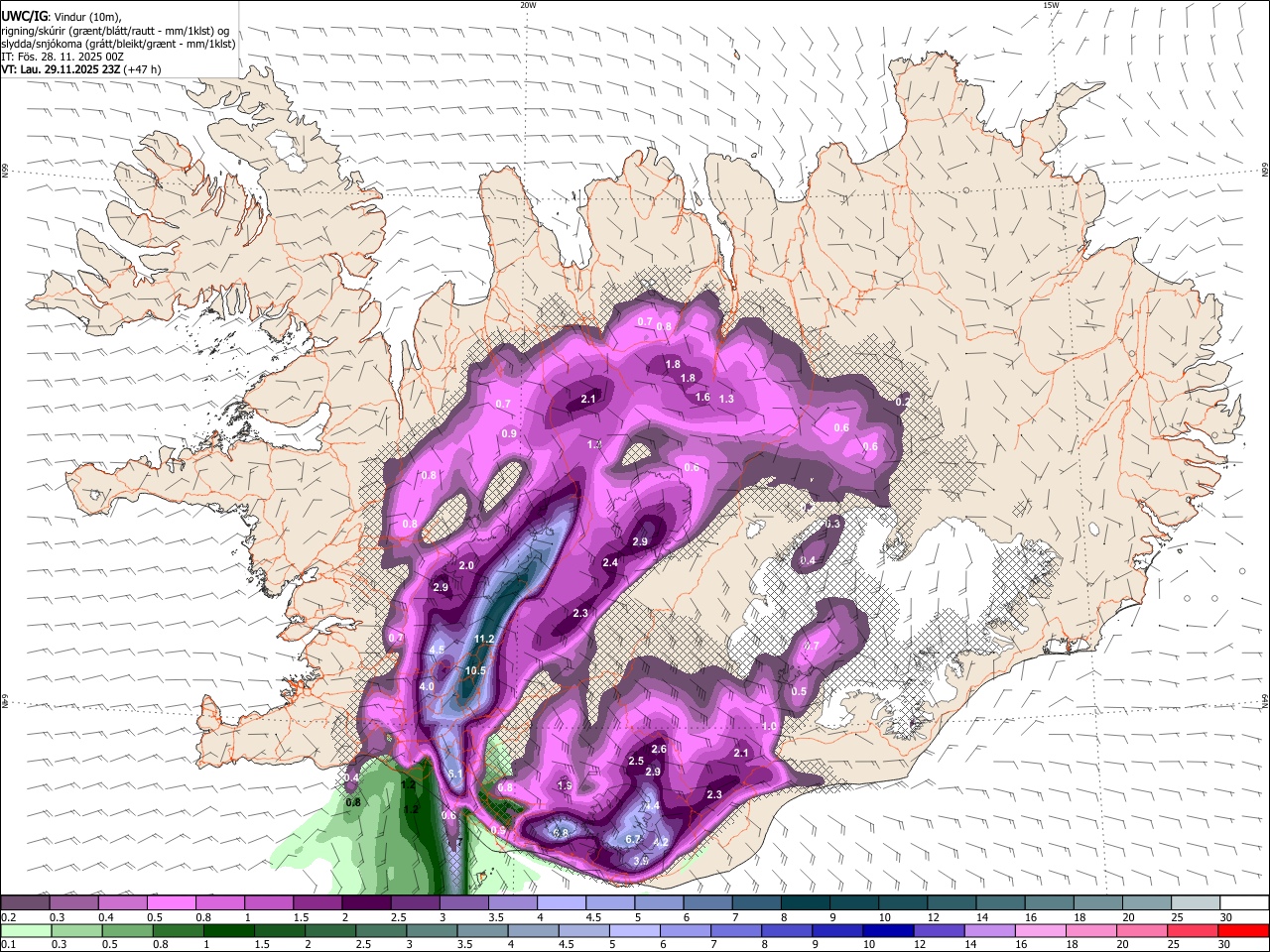The height and width of the screenshot is (952, 1270).
Task: Pick upper legend swatch between 10 and 12
Action: (x=903, y=902)
